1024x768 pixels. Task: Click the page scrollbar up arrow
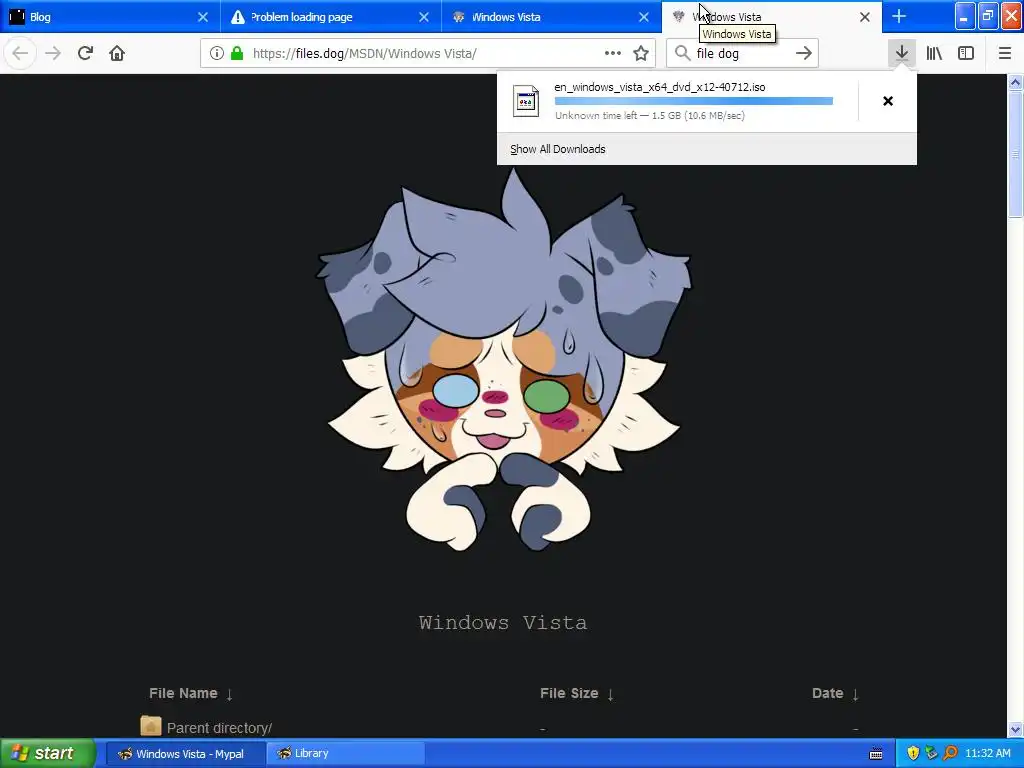tap(1016, 82)
